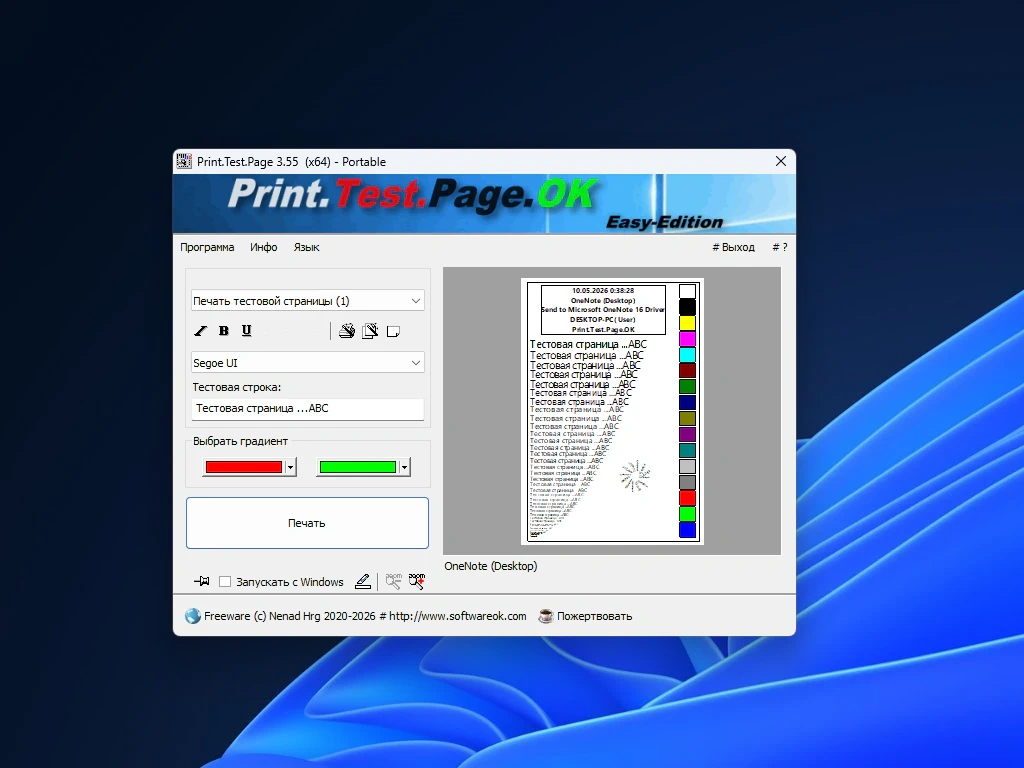Open the Инфо menu
The width and height of the screenshot is (1024, 768).
coord(264,247)
